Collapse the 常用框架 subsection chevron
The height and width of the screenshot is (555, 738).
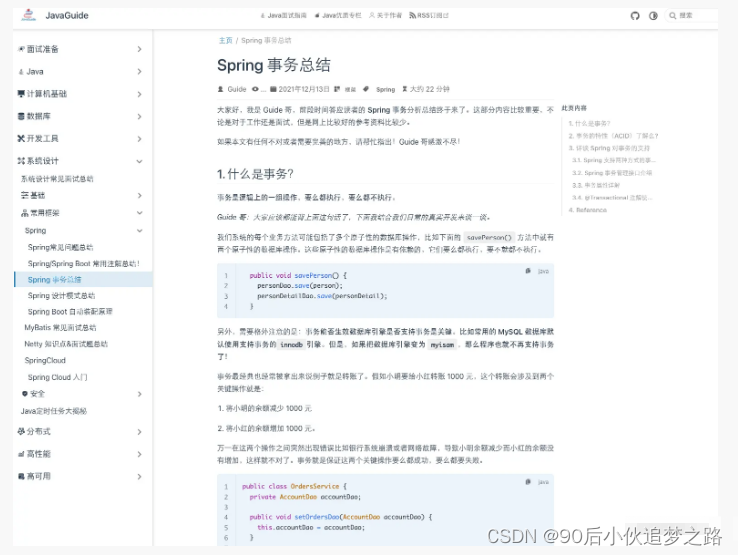point(139,213)
